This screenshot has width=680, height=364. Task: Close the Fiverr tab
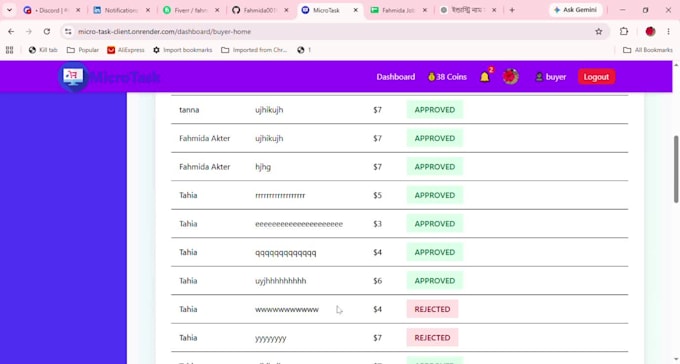tap(217, 10)
